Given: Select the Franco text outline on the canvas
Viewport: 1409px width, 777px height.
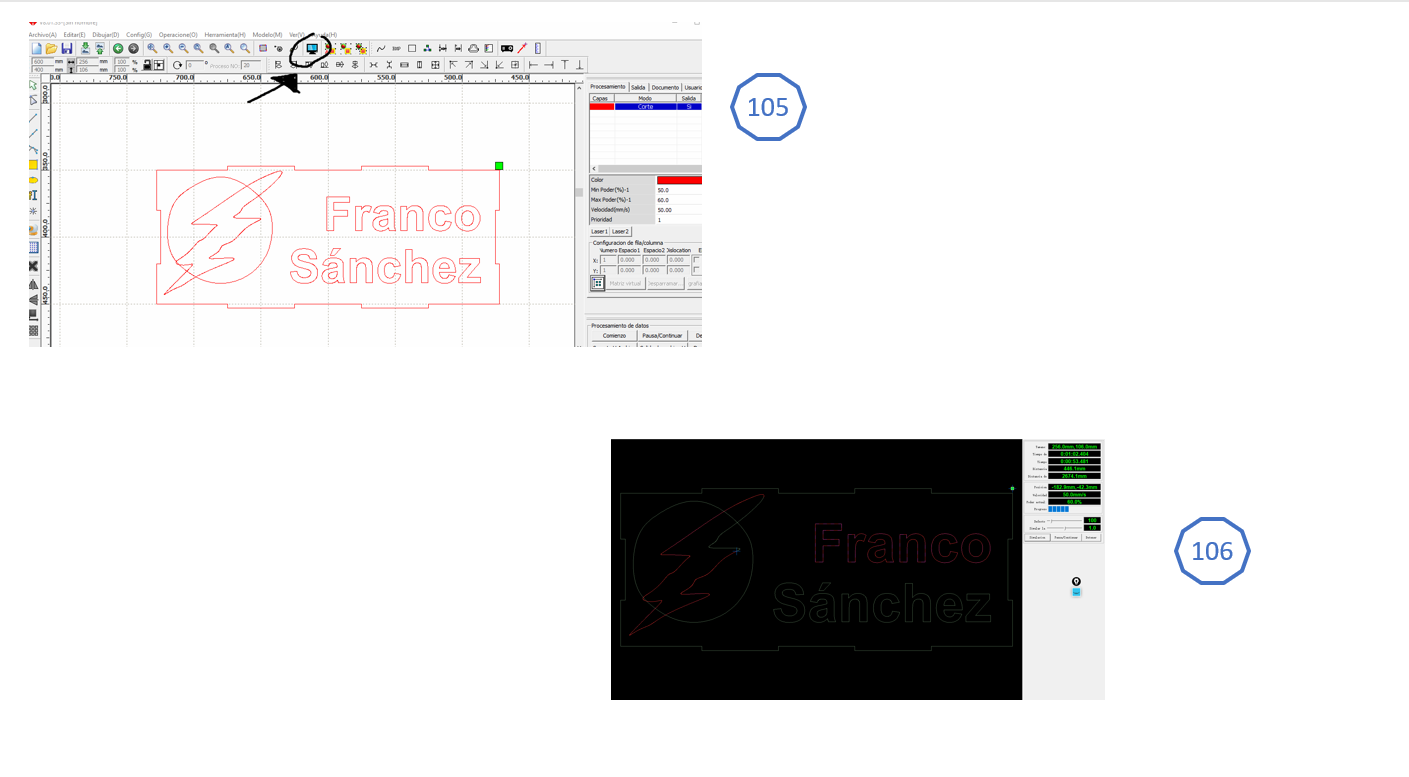Looking at the screenshot, I should [404, 216].
